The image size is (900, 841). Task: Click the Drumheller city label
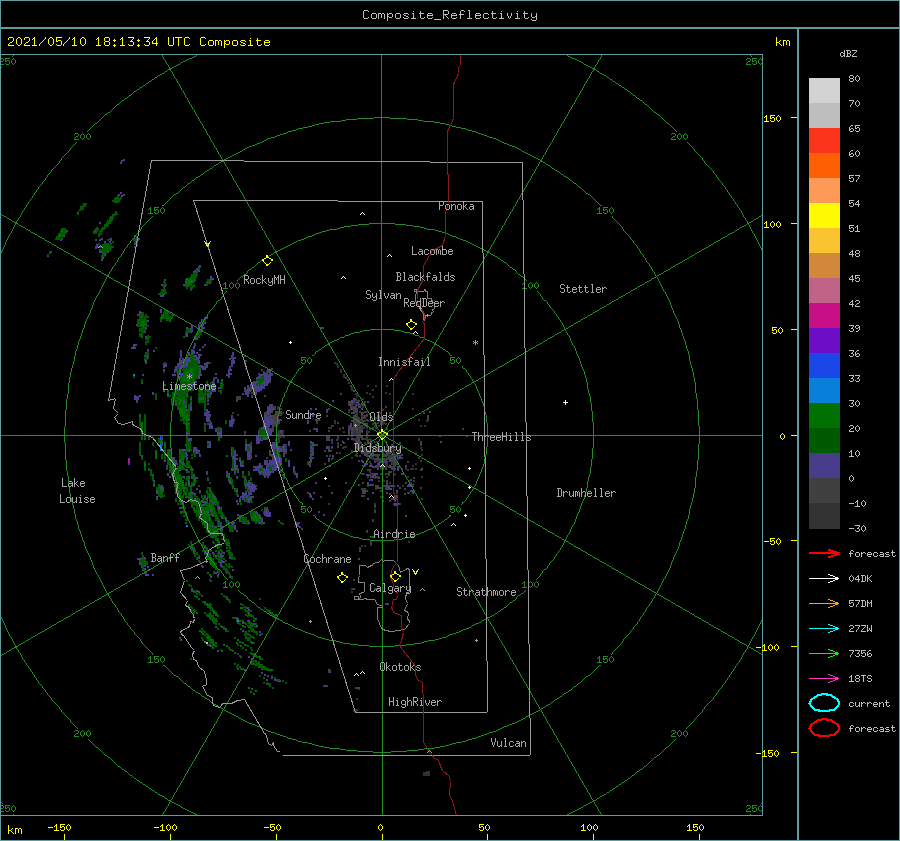coord(586,493)
